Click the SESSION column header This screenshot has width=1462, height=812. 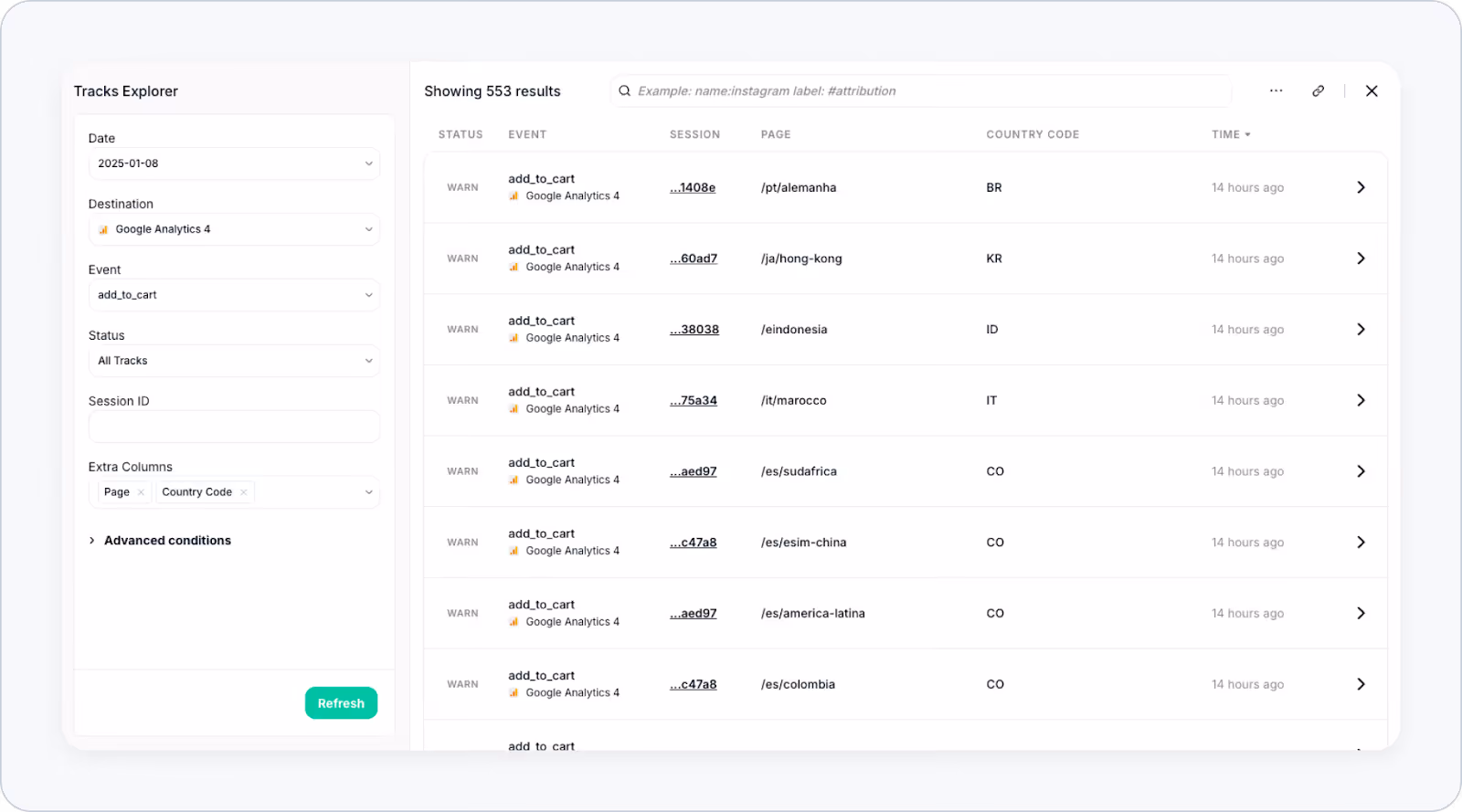pyautogui.click(x=694, y=134)
